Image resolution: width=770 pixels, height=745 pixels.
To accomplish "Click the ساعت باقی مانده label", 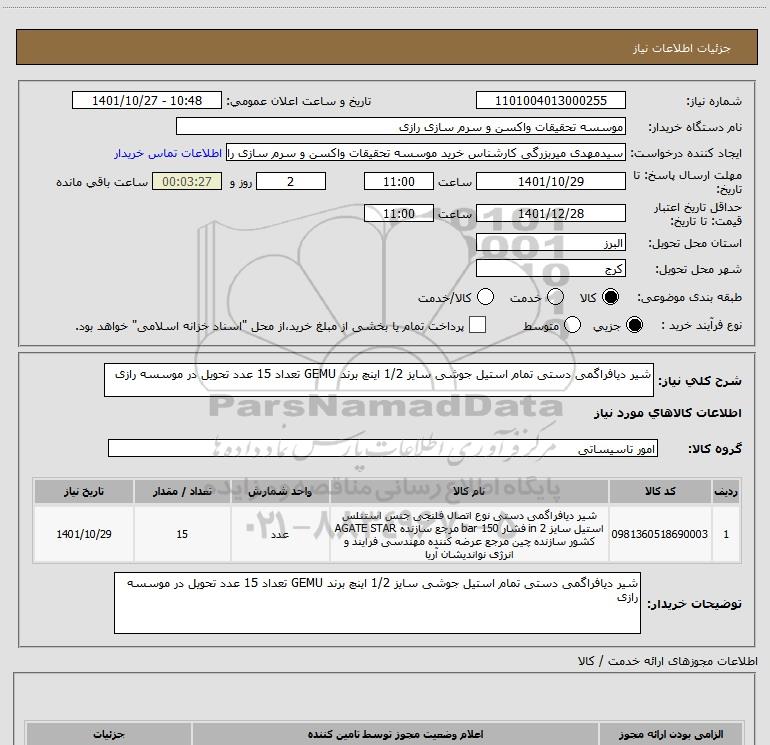I will 102,182.
